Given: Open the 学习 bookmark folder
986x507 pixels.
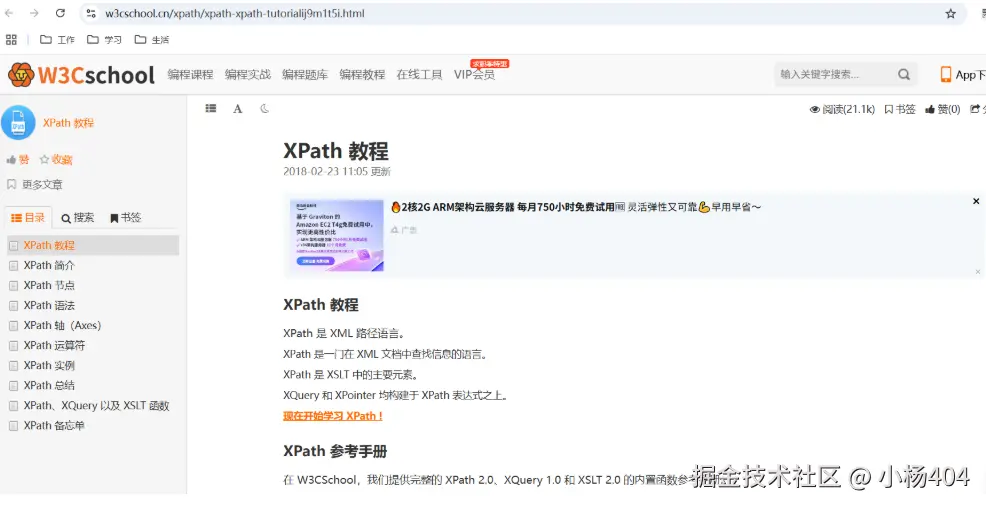Looking at the screenshot, I should pos(104,40).
